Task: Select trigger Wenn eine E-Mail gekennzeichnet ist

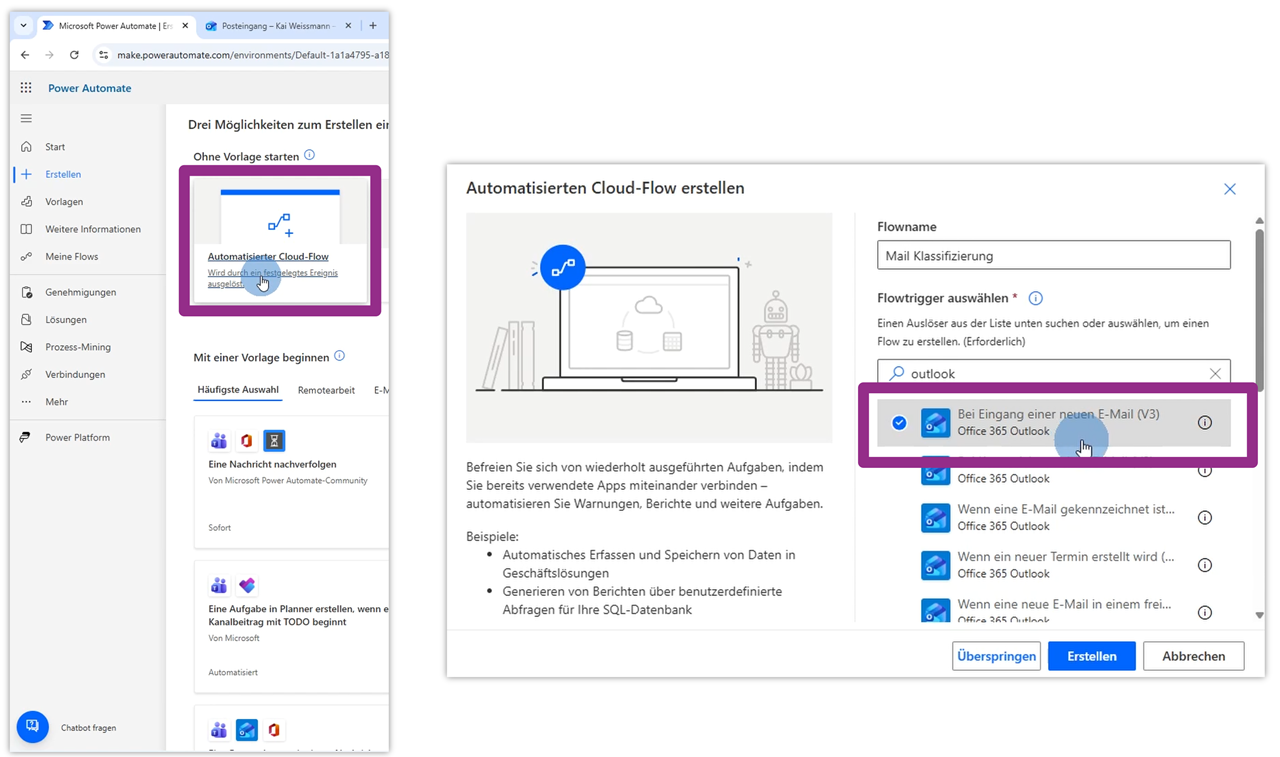Action: 1053,517
